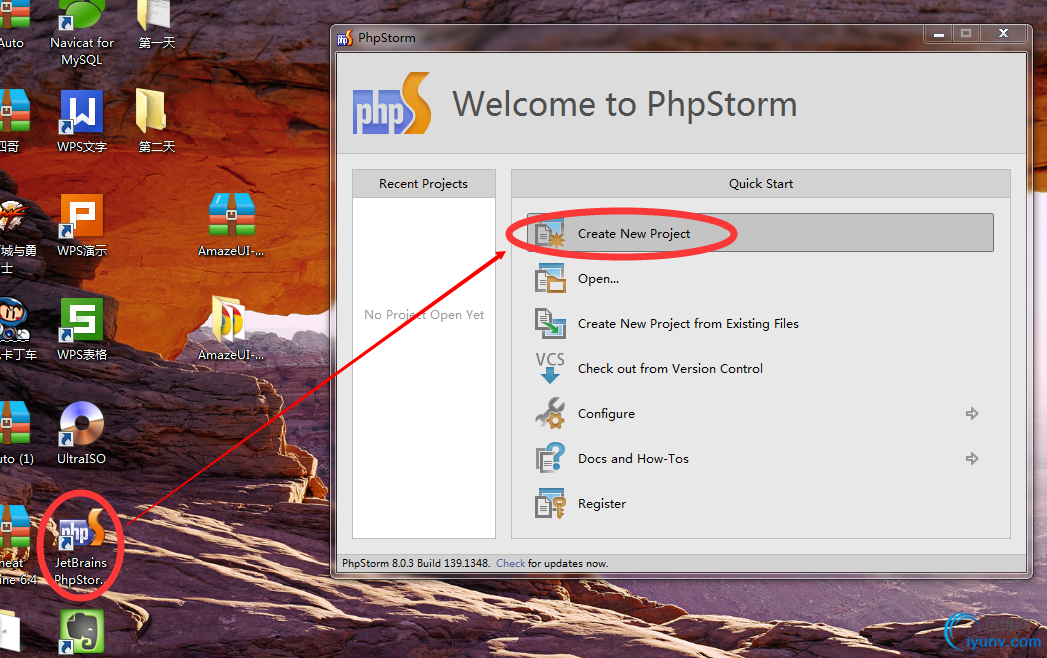Click the Check for updates link

tap(510, 563)
